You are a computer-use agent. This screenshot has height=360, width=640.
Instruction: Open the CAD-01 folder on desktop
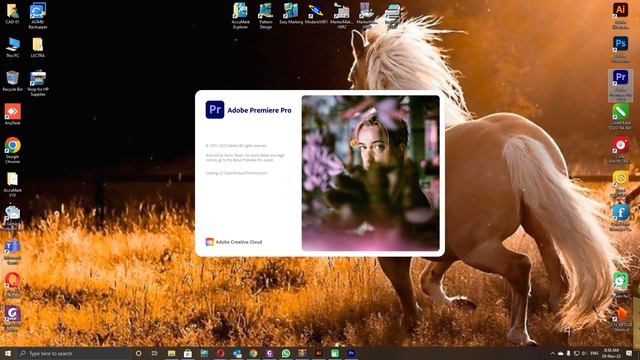[x=12, y=13]
